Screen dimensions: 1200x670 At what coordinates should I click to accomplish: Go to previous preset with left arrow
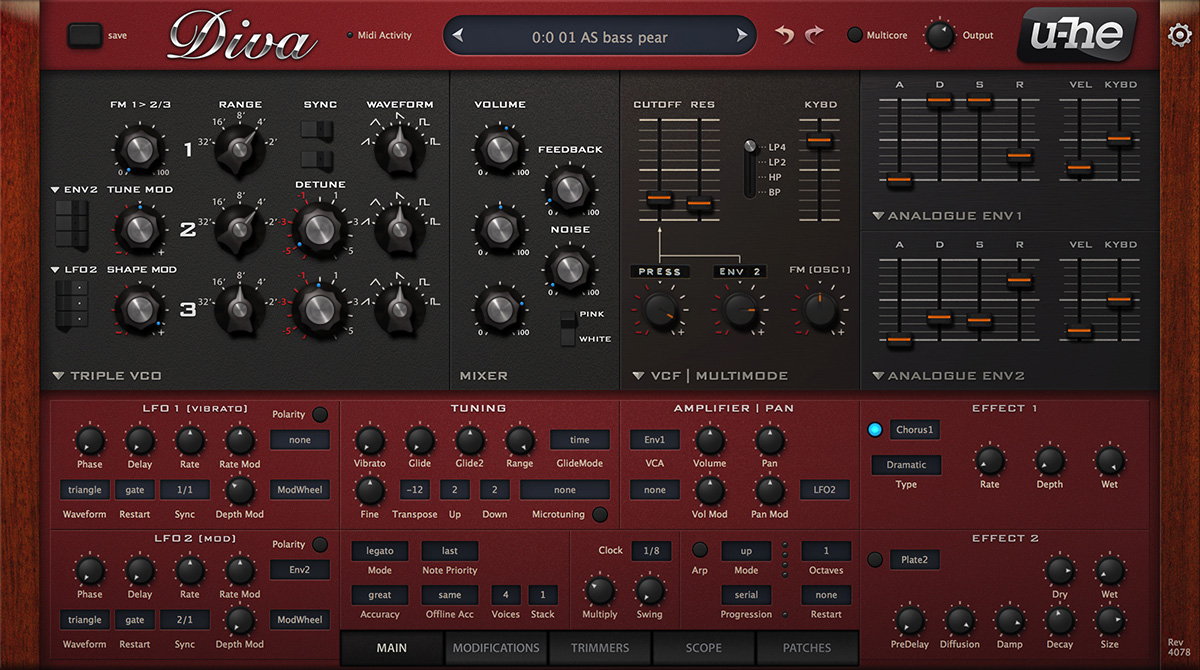(458, 36)
